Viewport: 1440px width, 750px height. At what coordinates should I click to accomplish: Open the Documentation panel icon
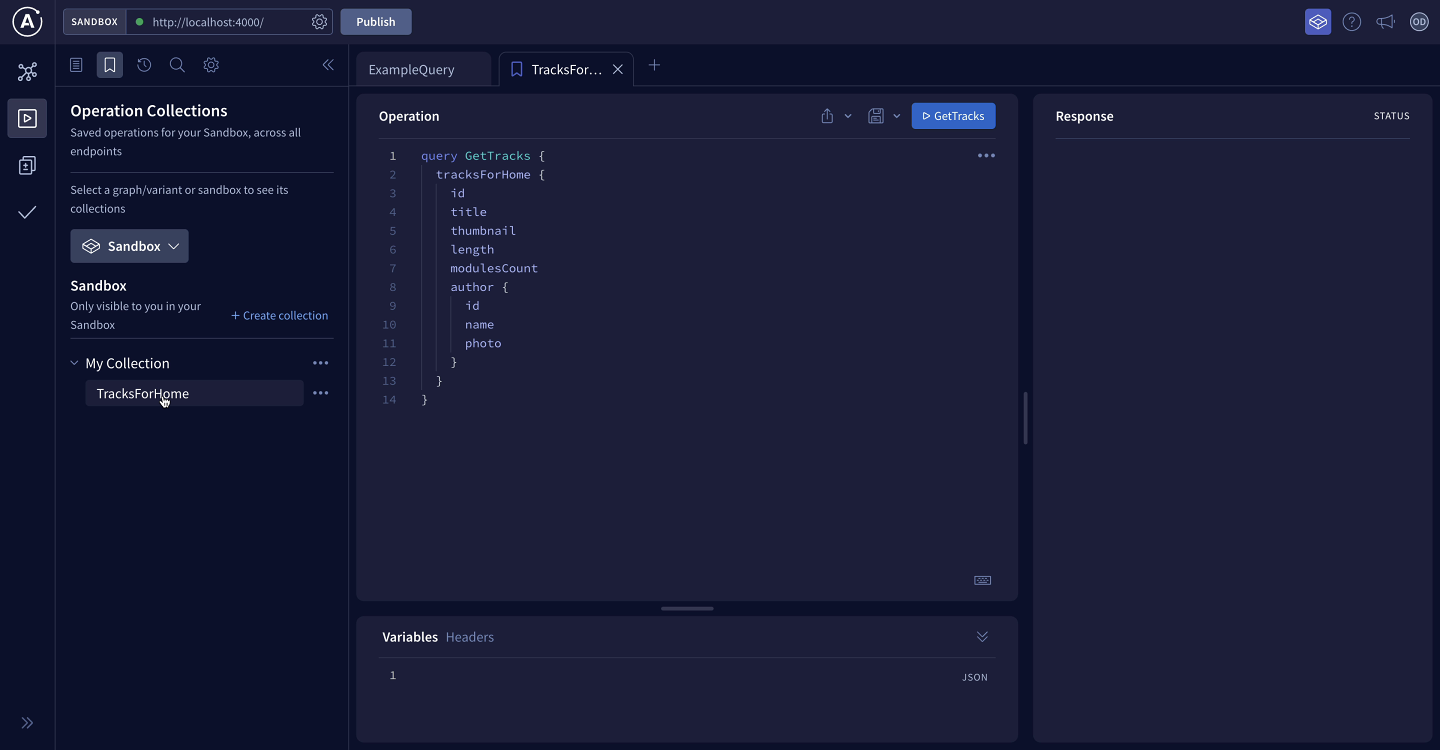(x=76, y=65)
